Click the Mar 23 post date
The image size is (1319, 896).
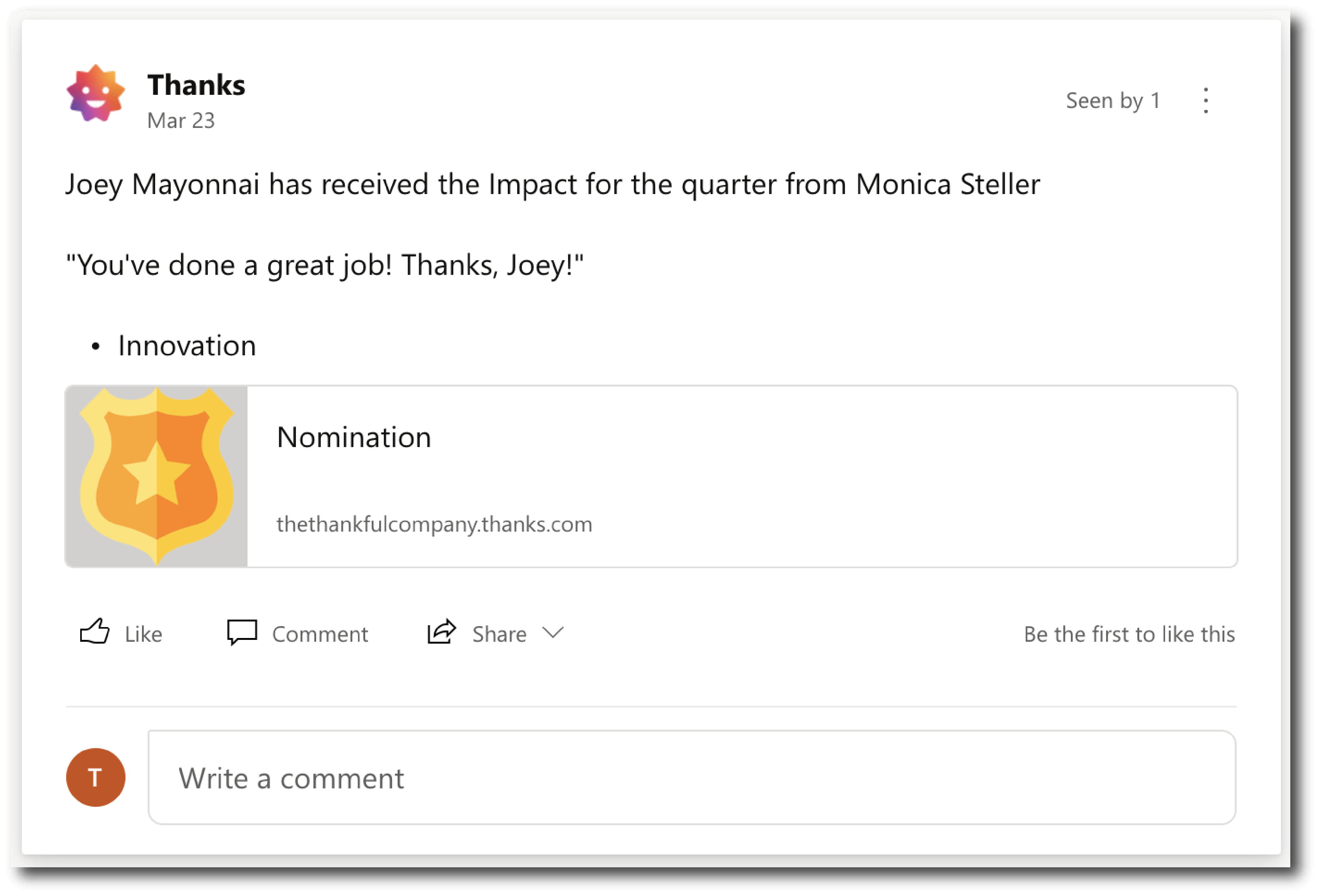pos(181,121)
